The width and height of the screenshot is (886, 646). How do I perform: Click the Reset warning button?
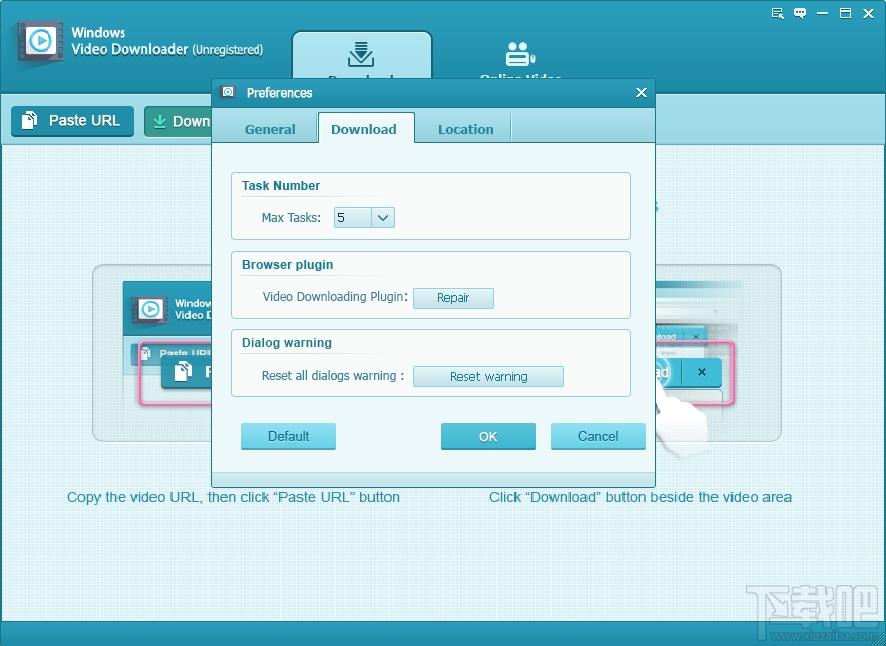tap(488, 376)
